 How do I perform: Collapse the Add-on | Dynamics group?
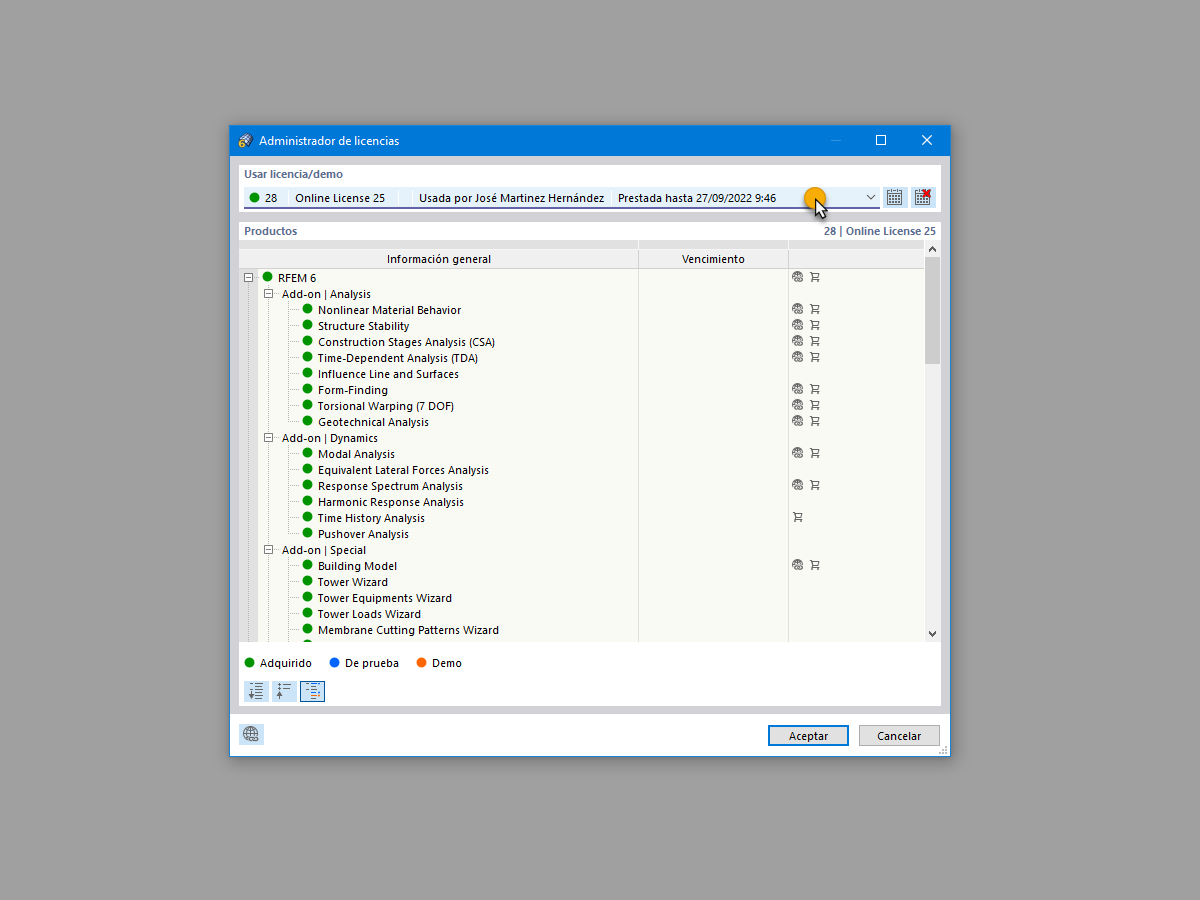point(268,438)
